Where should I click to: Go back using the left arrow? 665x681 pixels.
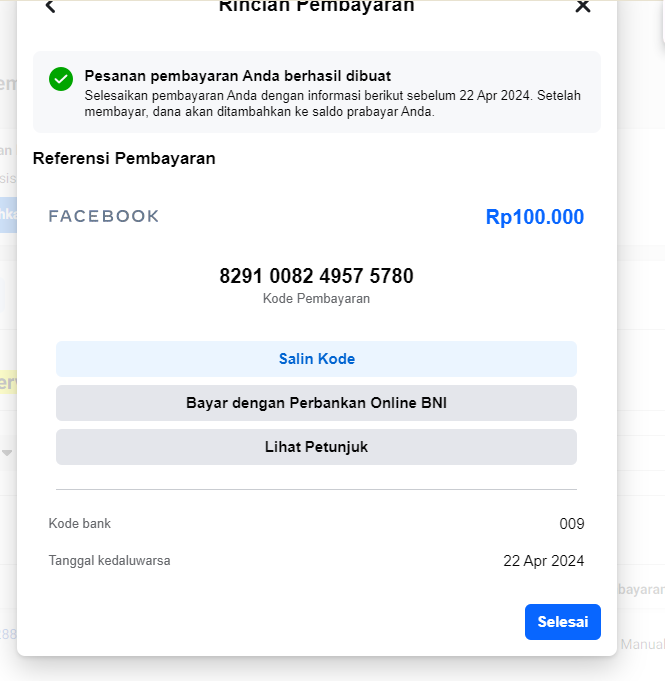click(x=50, y=7)
